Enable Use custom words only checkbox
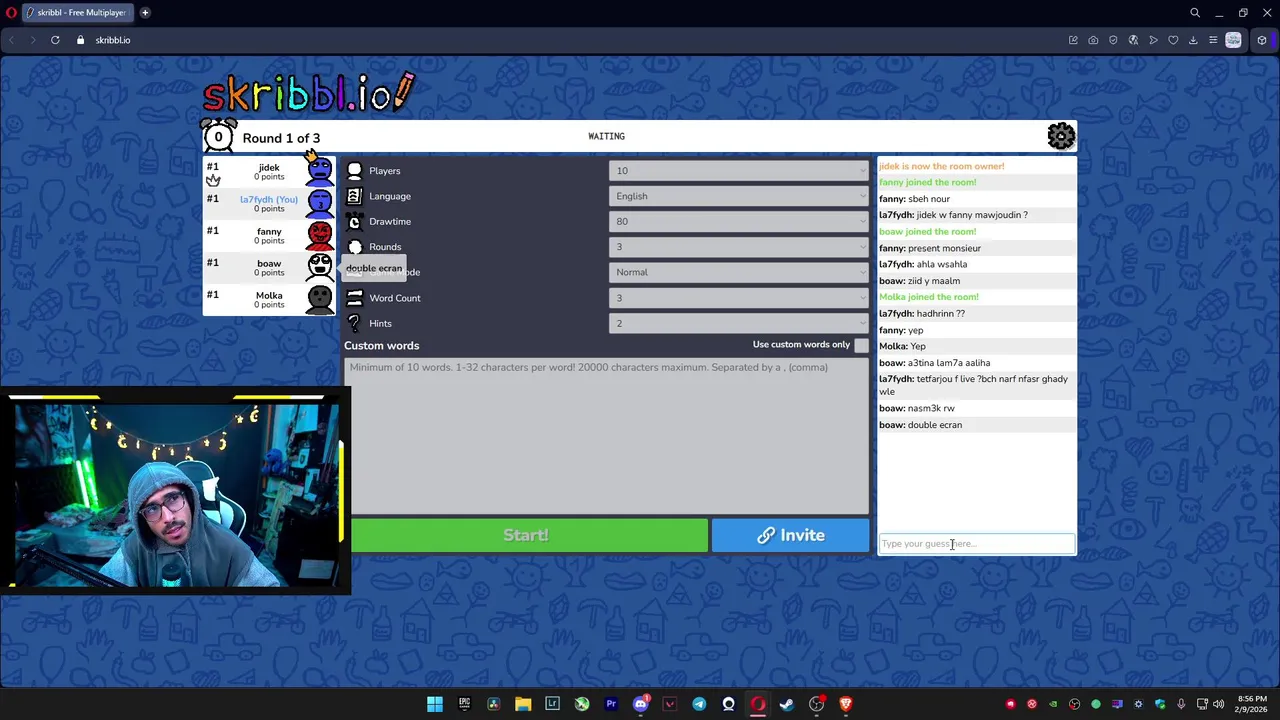Viewport: 1280px width, 720px height. pyautogui.click(x=861, y=345)
